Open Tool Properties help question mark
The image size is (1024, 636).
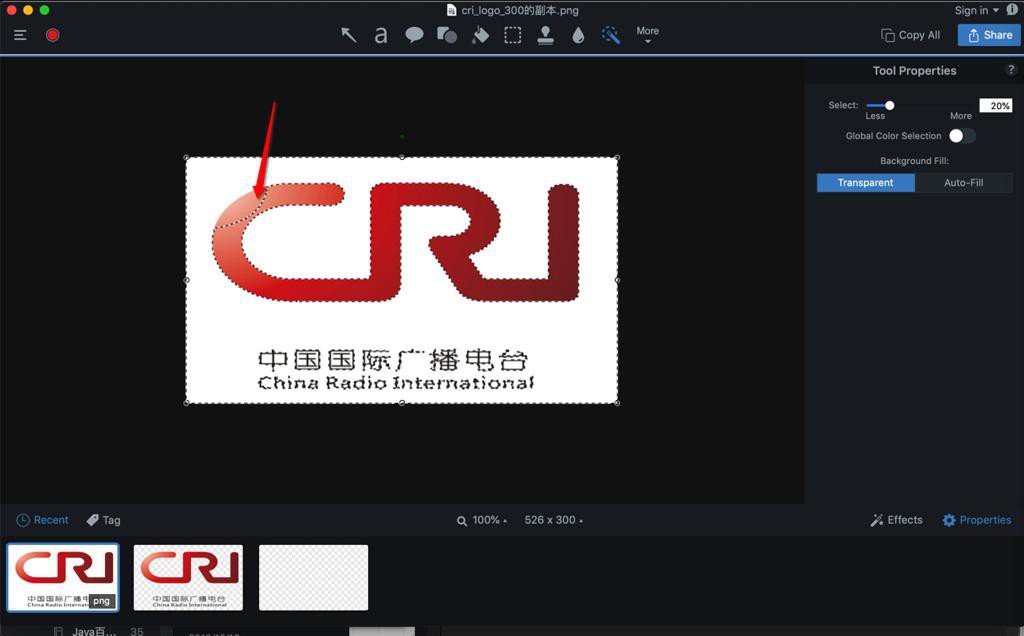point(1011,70)
